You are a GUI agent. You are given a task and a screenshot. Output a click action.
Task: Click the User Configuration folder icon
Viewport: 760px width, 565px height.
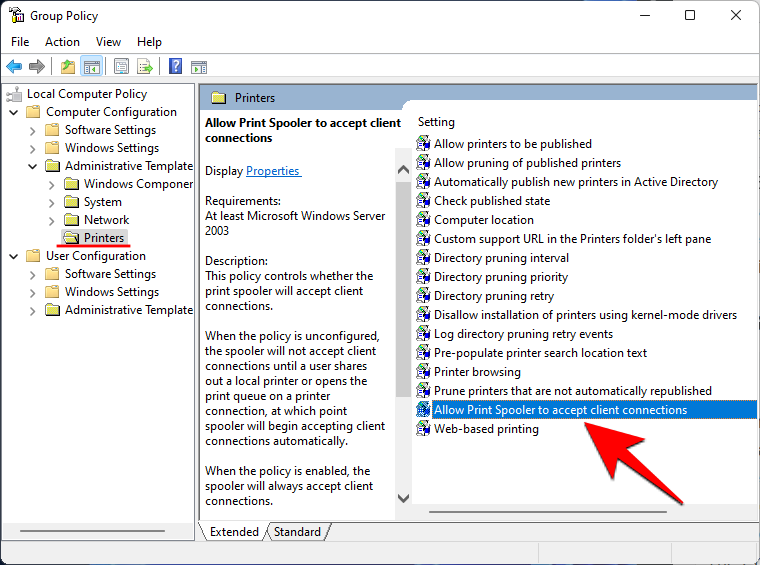pos(33,255)
